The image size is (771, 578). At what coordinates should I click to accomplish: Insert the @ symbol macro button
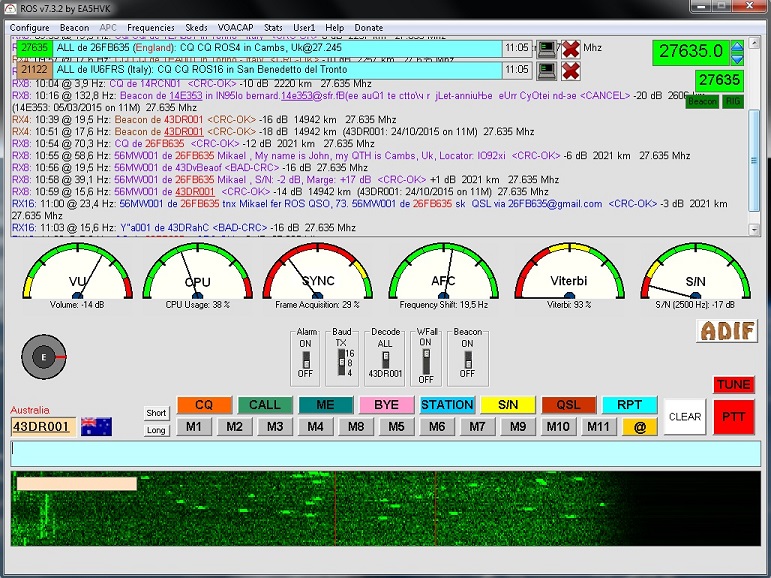[x=640, y=427]
